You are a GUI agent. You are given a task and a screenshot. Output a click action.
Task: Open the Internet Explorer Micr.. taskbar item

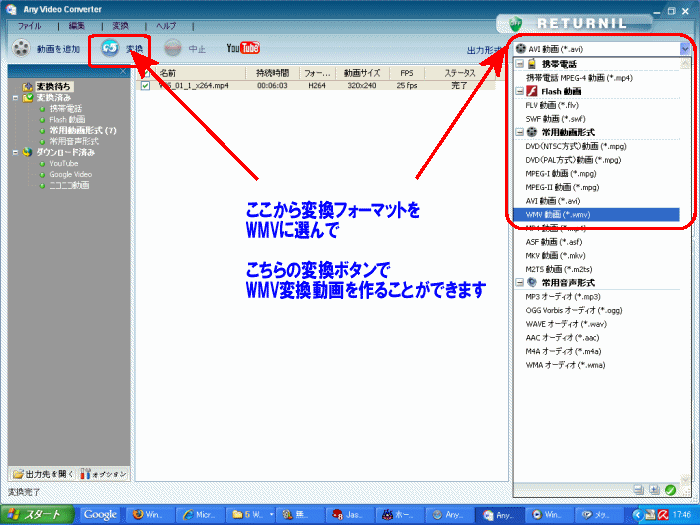[x=199, y=515]
